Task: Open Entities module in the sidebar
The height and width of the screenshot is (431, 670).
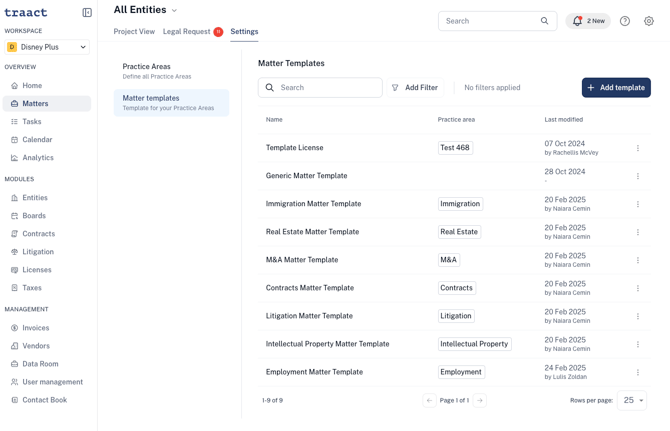Action: (47, 197)
